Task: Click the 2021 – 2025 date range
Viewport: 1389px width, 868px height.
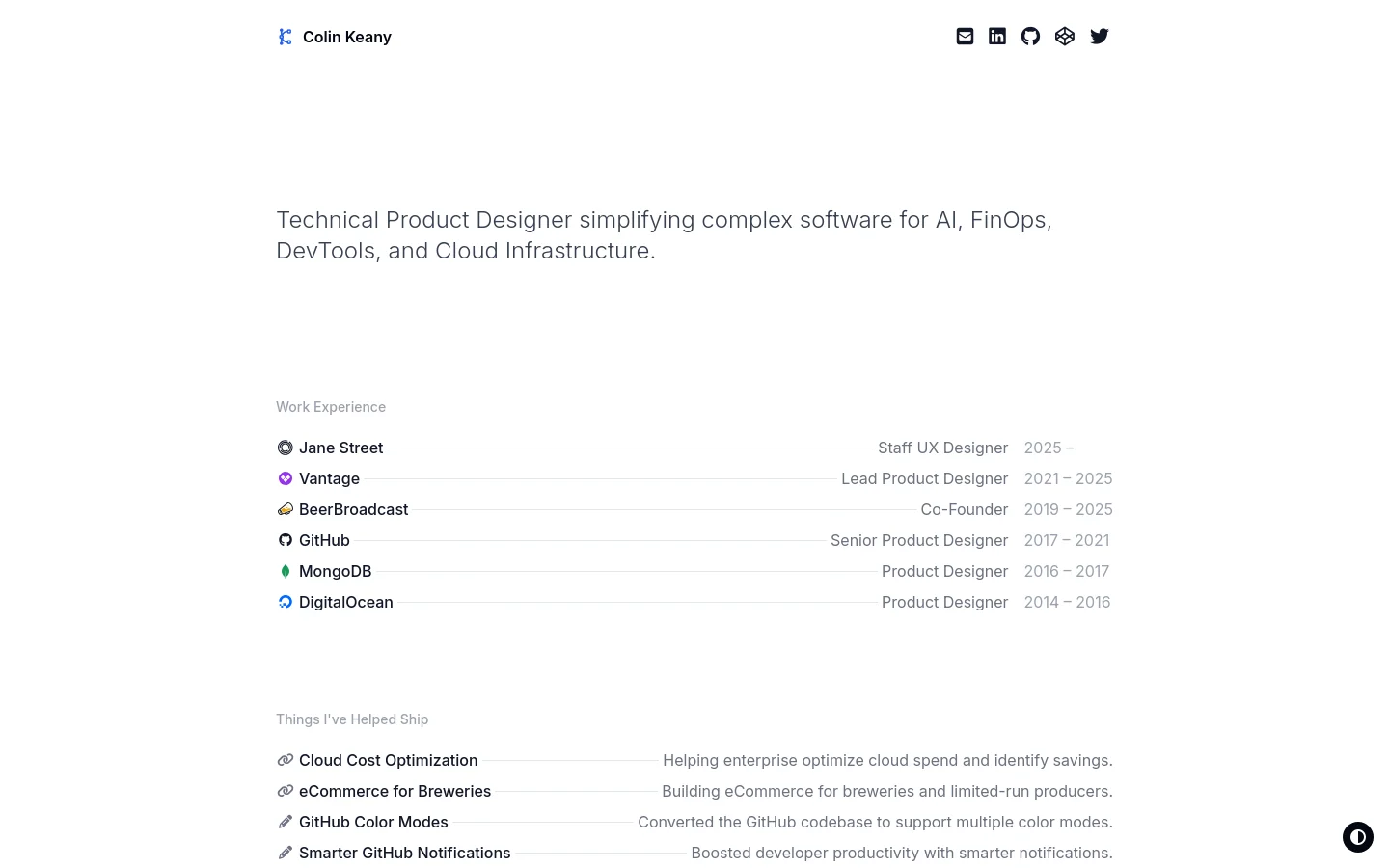Action: [1069, 478]
